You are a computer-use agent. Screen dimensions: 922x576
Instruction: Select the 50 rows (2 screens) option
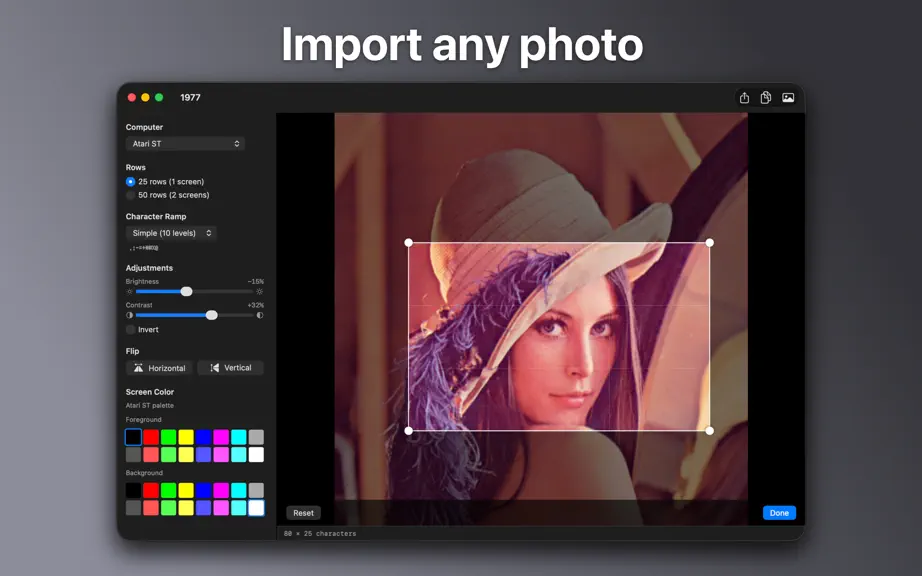(x=168, y=195)
